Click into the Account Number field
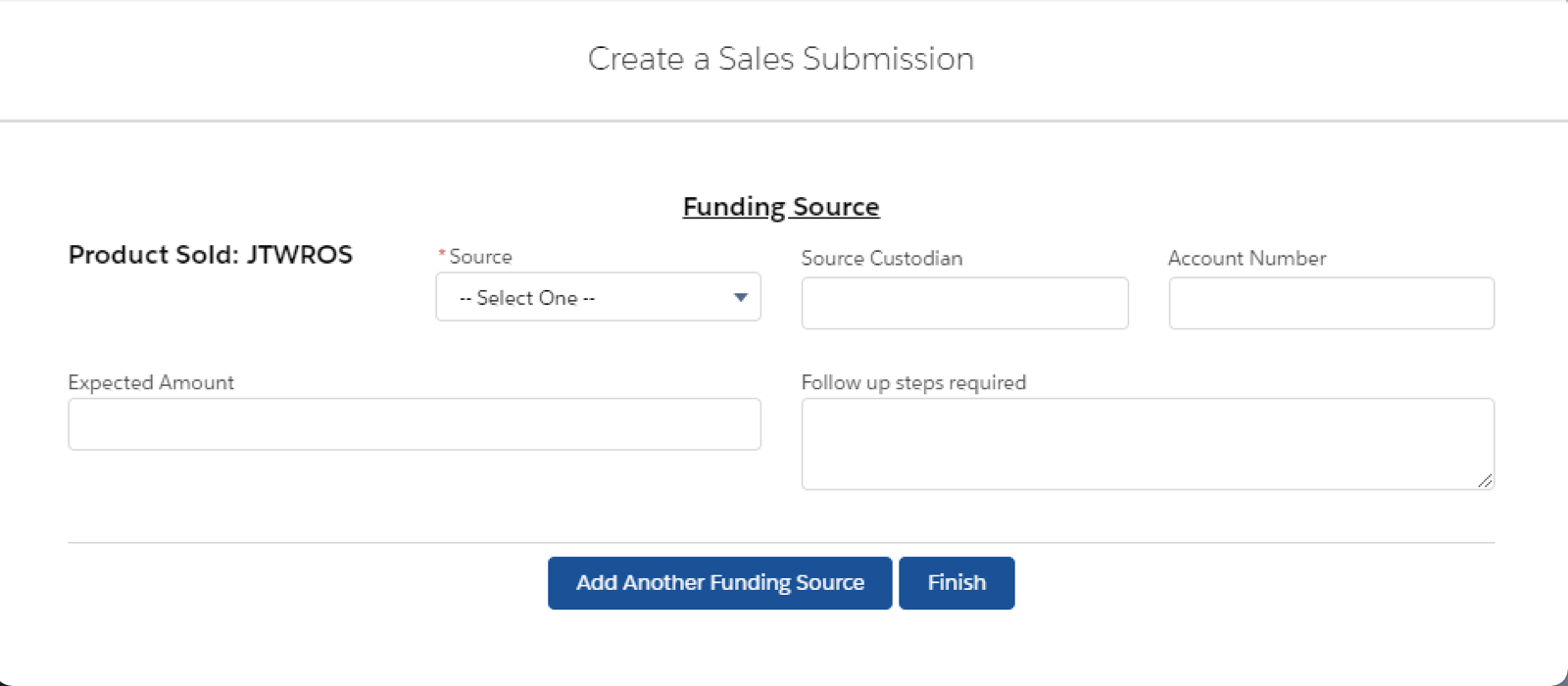The image size is (1568, 686). click(1331, 304)
